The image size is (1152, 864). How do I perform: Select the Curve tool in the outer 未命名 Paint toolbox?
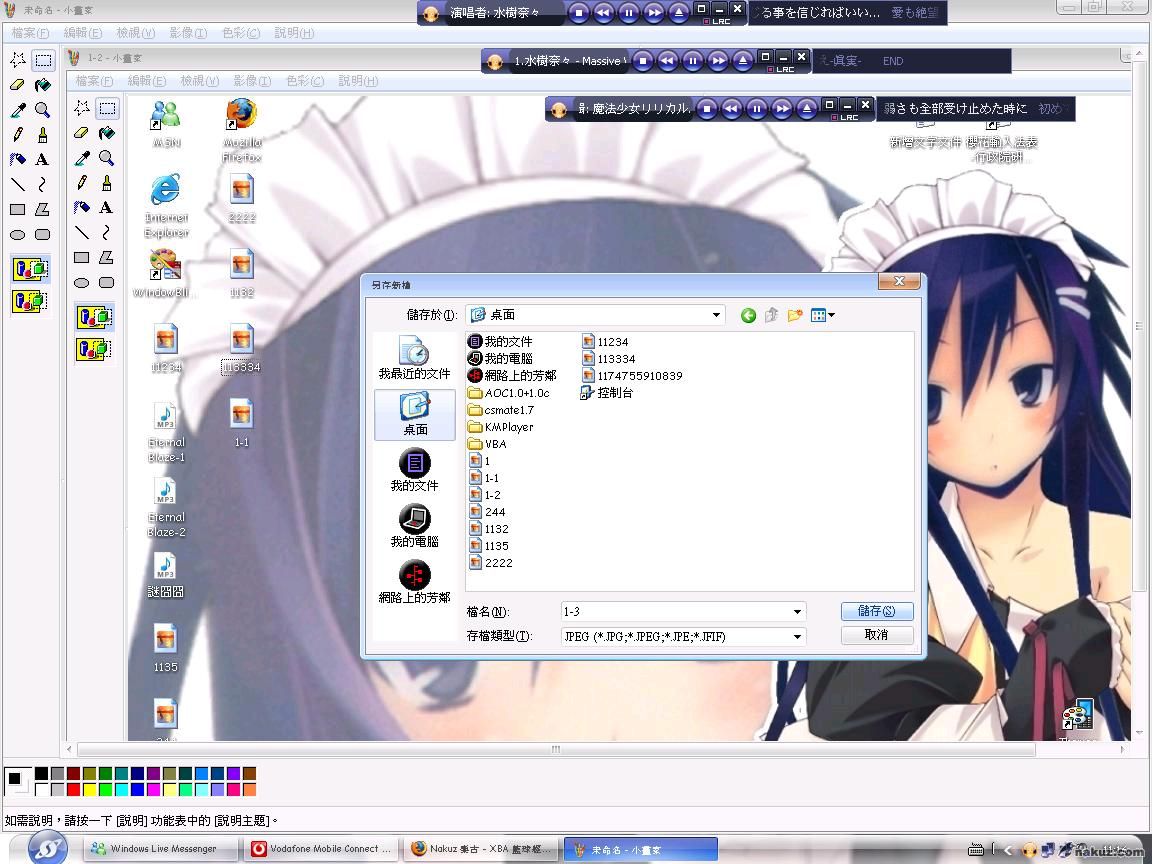[x=43, y=184]
